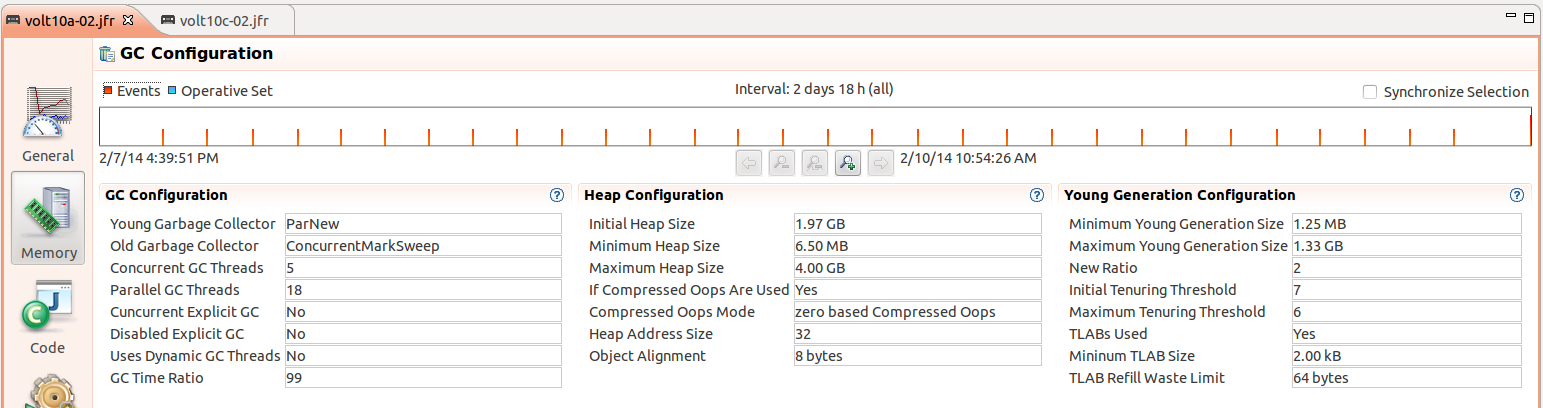Open help for Young Generation Configuration
This screenshot has width=1543, height=408.
[1517, 195]
